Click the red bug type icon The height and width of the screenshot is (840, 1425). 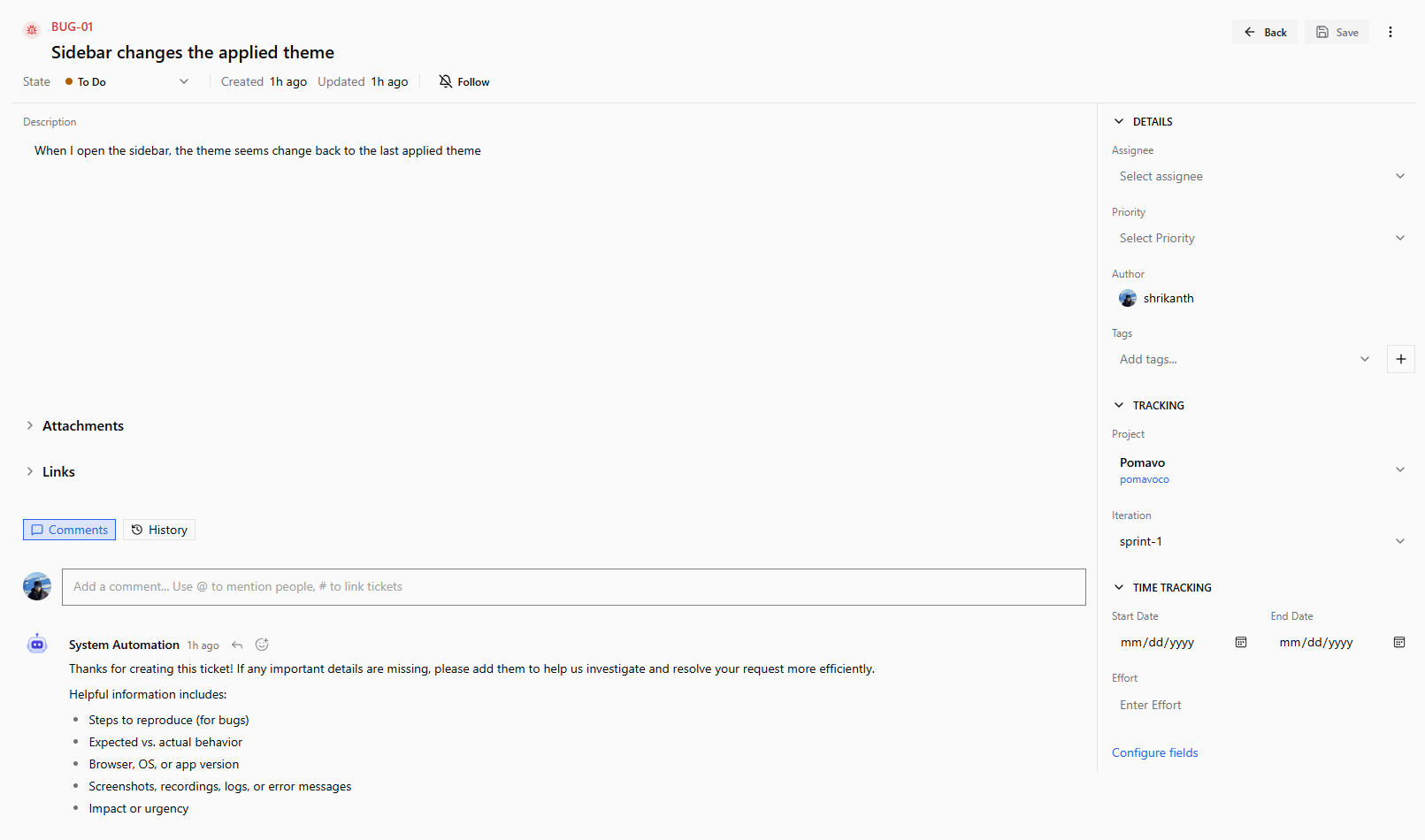pyautogui.click(x=32, y=30)
